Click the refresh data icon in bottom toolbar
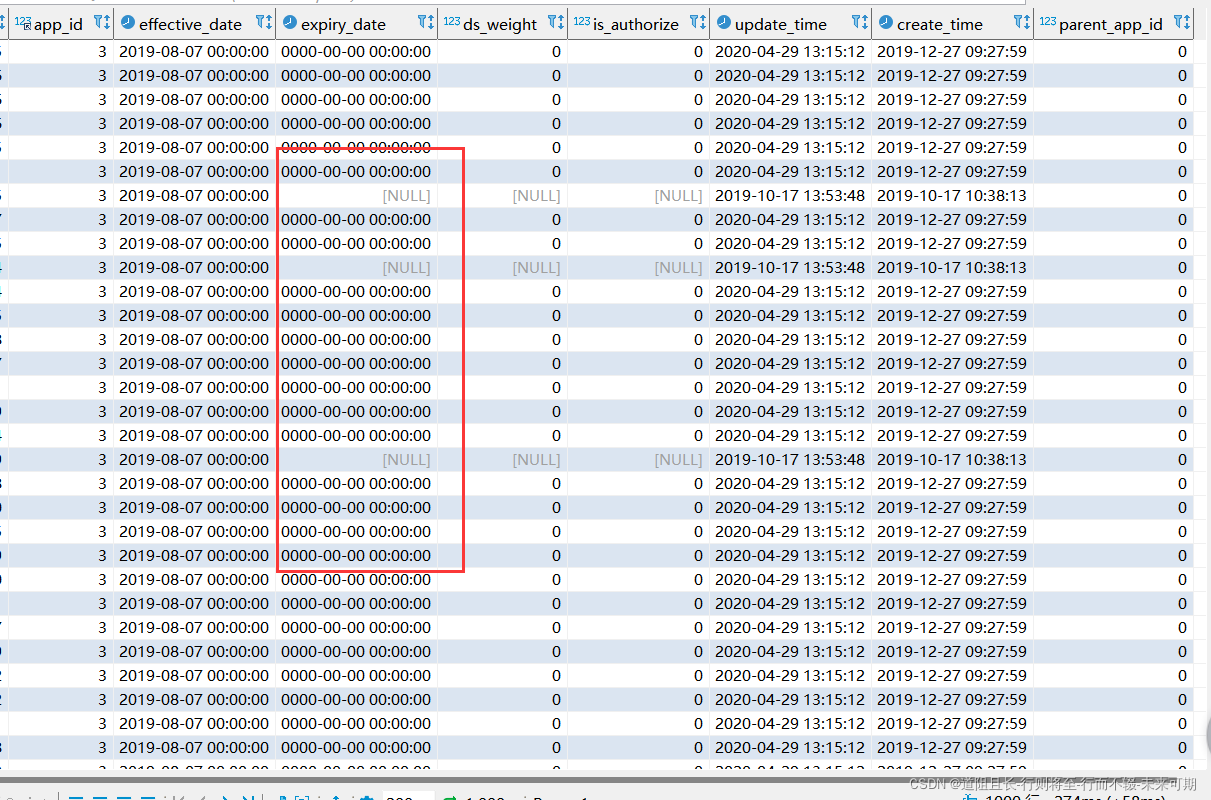The width and height of the screenshot is (1211, 800). 451,795
